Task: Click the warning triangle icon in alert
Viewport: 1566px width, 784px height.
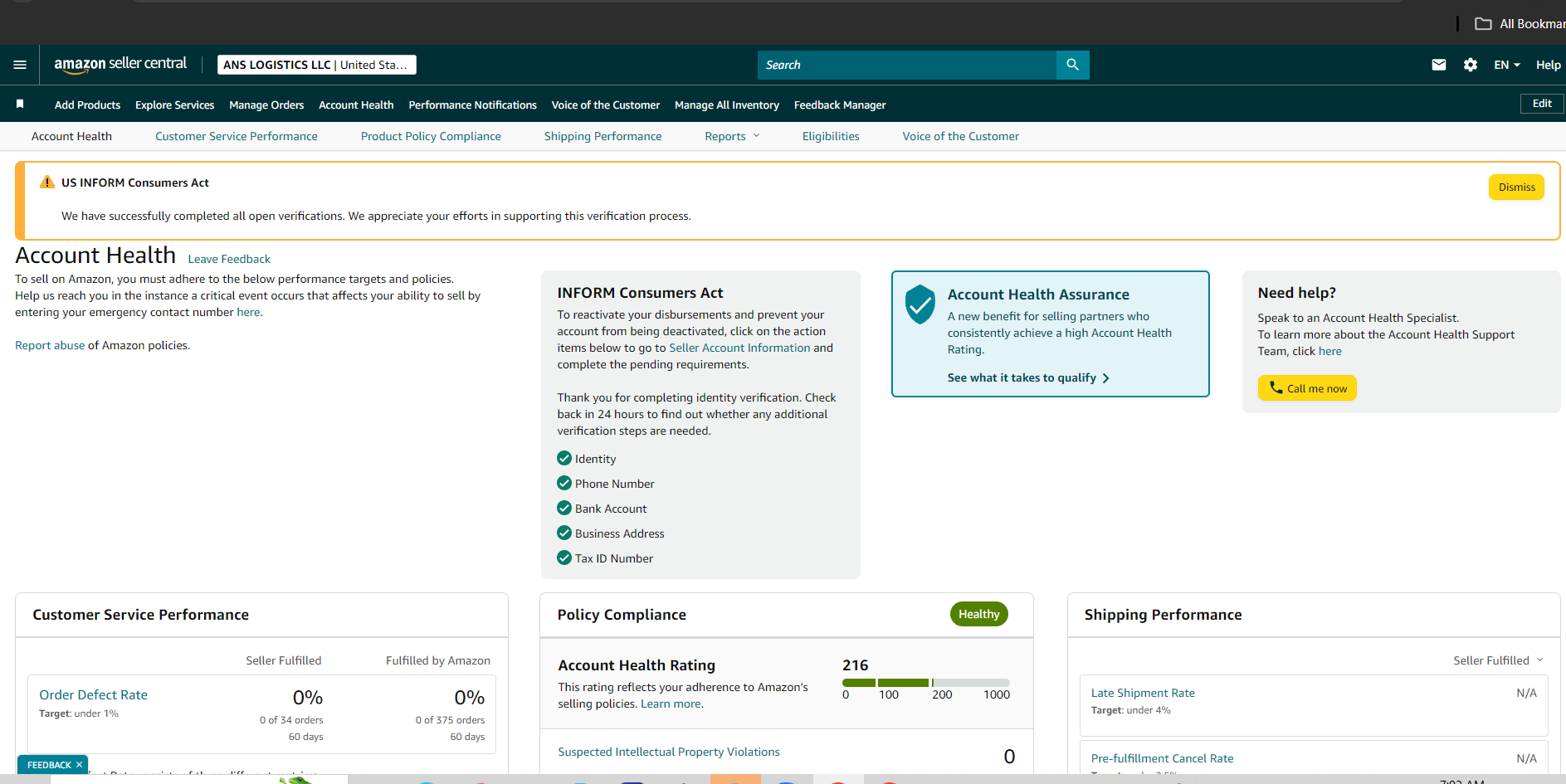Action: click(47, 183)
